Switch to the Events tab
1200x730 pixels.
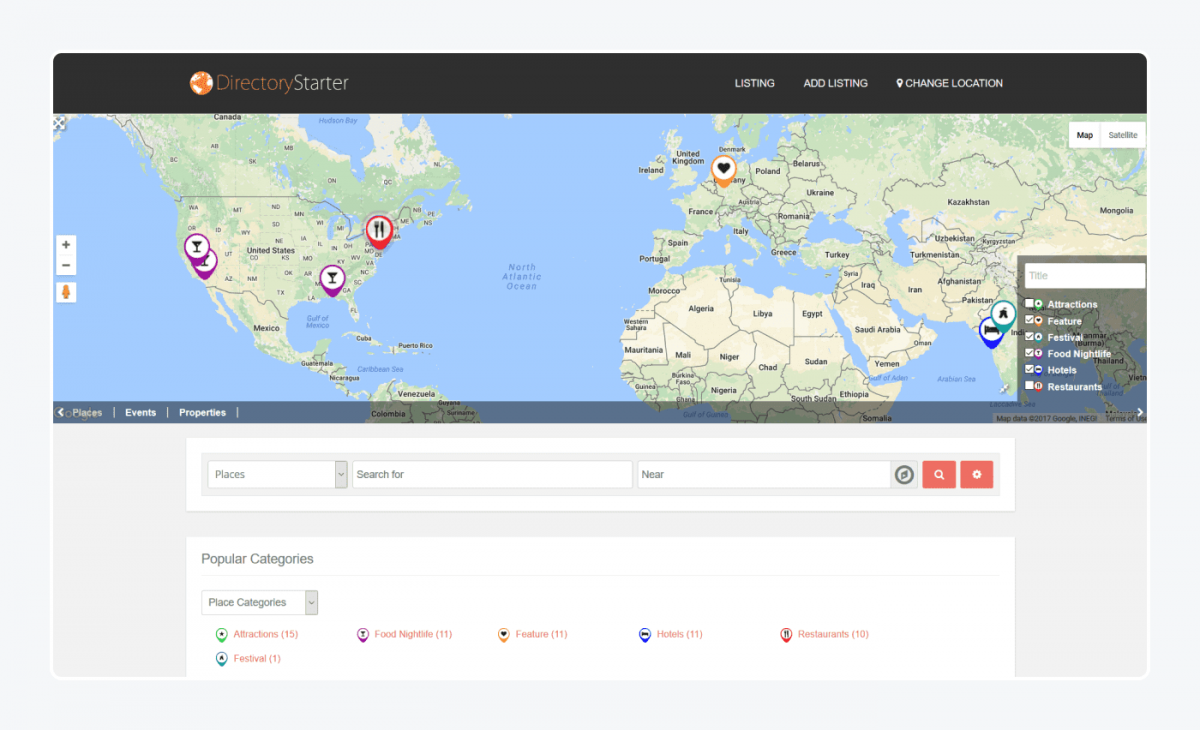[x=140, y=412]
